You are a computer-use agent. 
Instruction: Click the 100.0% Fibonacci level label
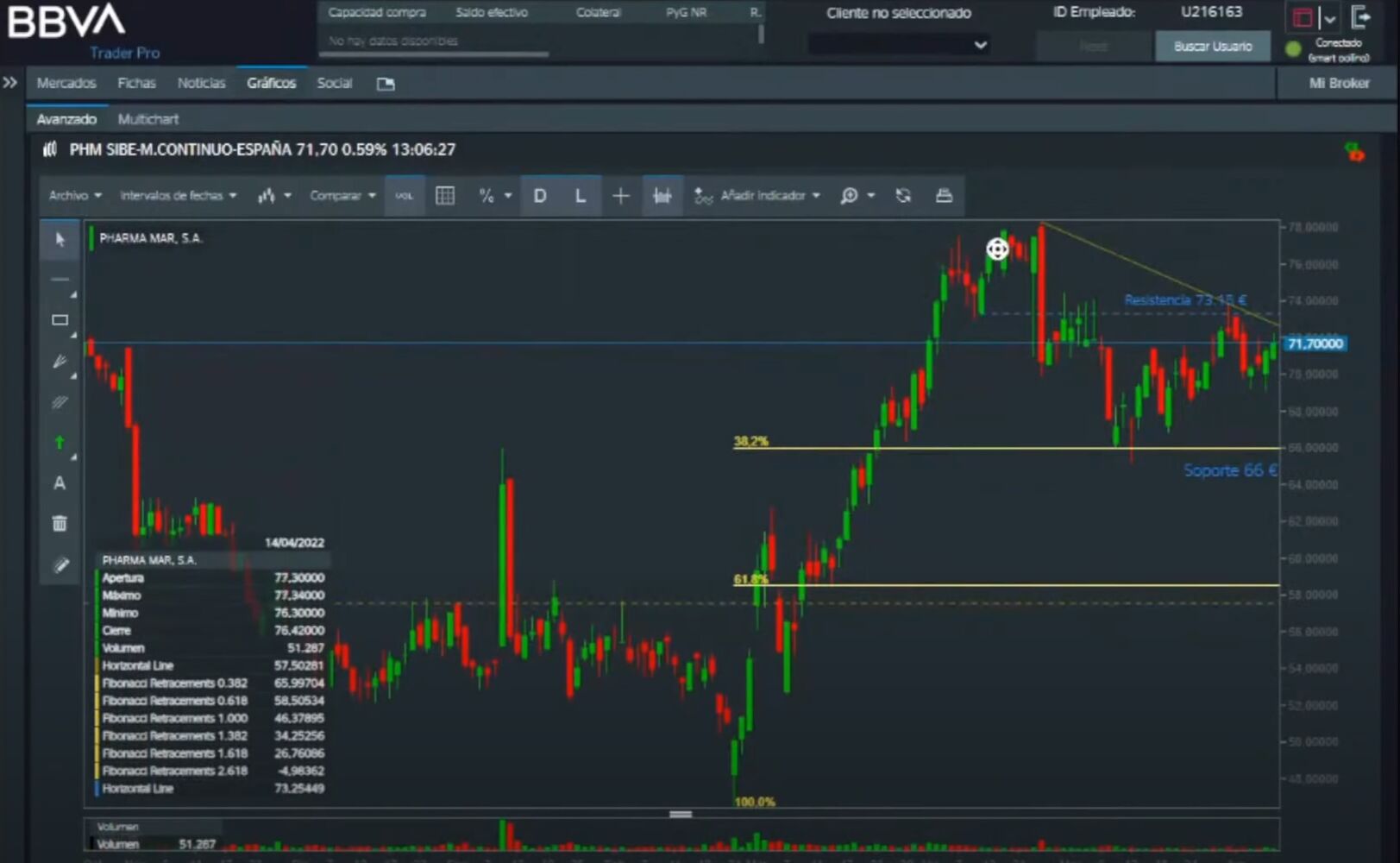click(755, 802)
